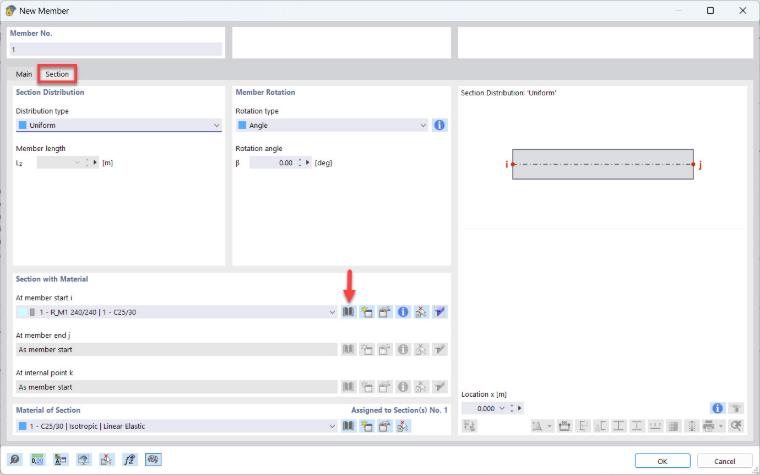Screen dimensions: 760x475
Task: Click the light cyan swatch at member start
Action: coord(22,312)
